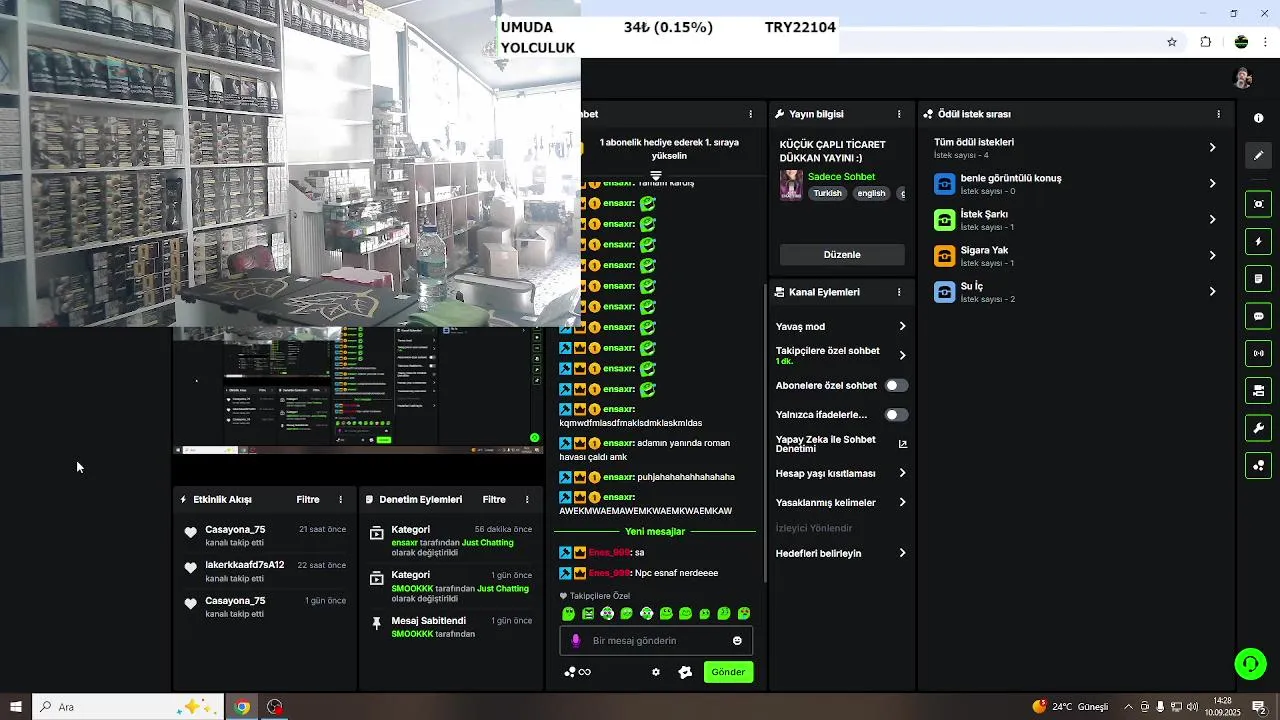Toggle the broadcast signal widget icon in sidebar
The height and width of the screenshot is (720, 1280).
click(x=1258, y=353)
